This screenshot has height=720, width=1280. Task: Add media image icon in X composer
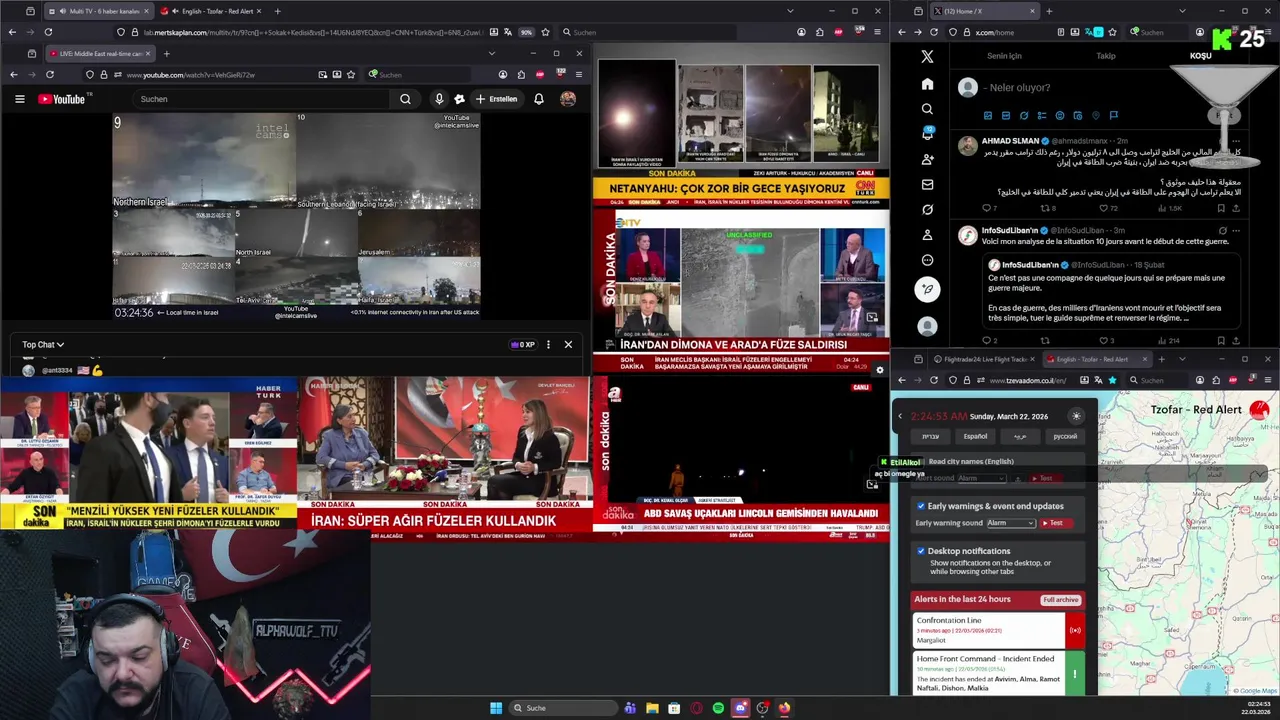point(988,116)
